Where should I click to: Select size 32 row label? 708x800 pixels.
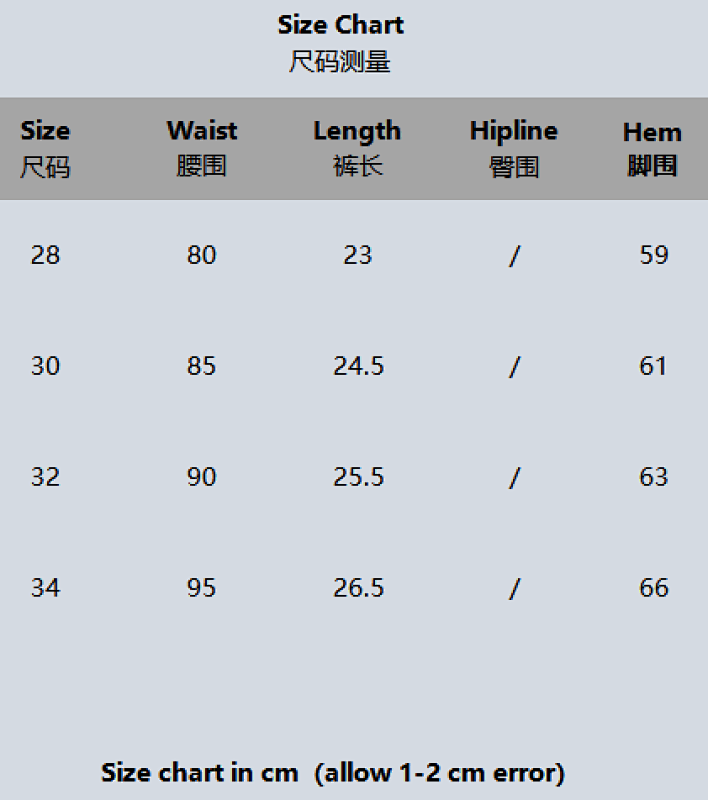45,477
